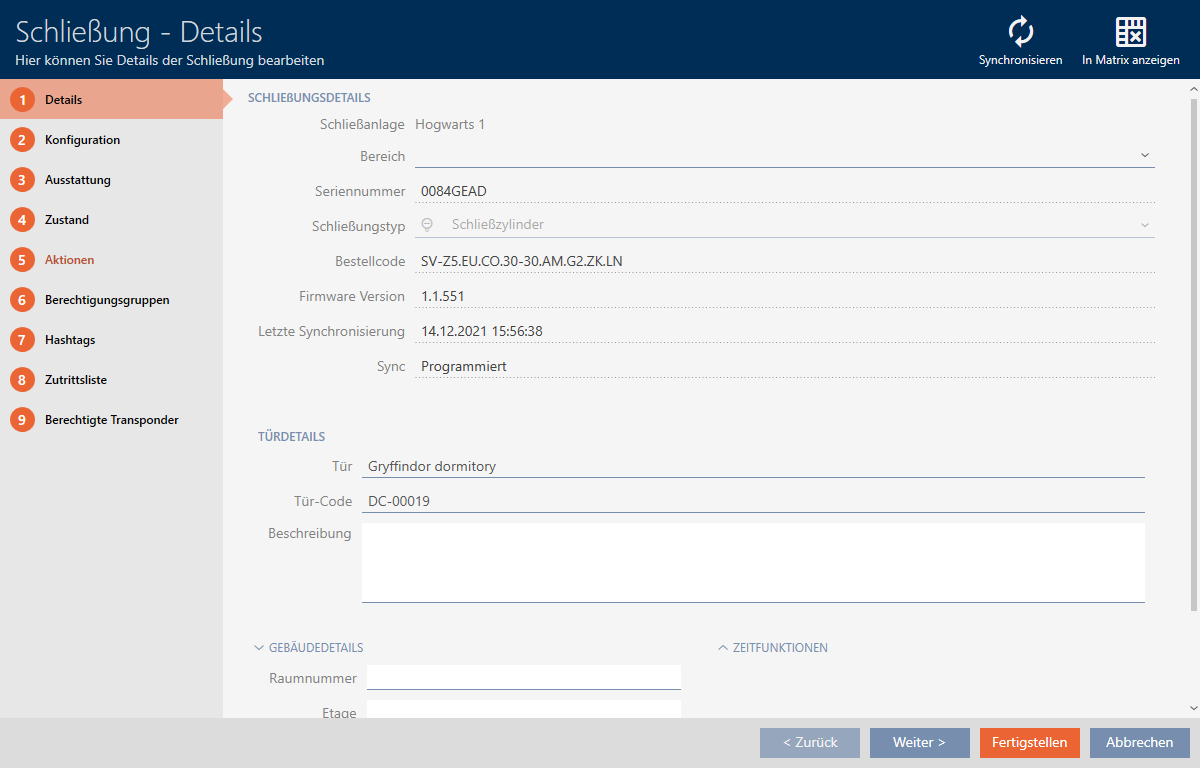Viewport: 1200px width, 768px height.
Task: Click step 8 Zutrittsliste number icon
Action: (23, 380)
